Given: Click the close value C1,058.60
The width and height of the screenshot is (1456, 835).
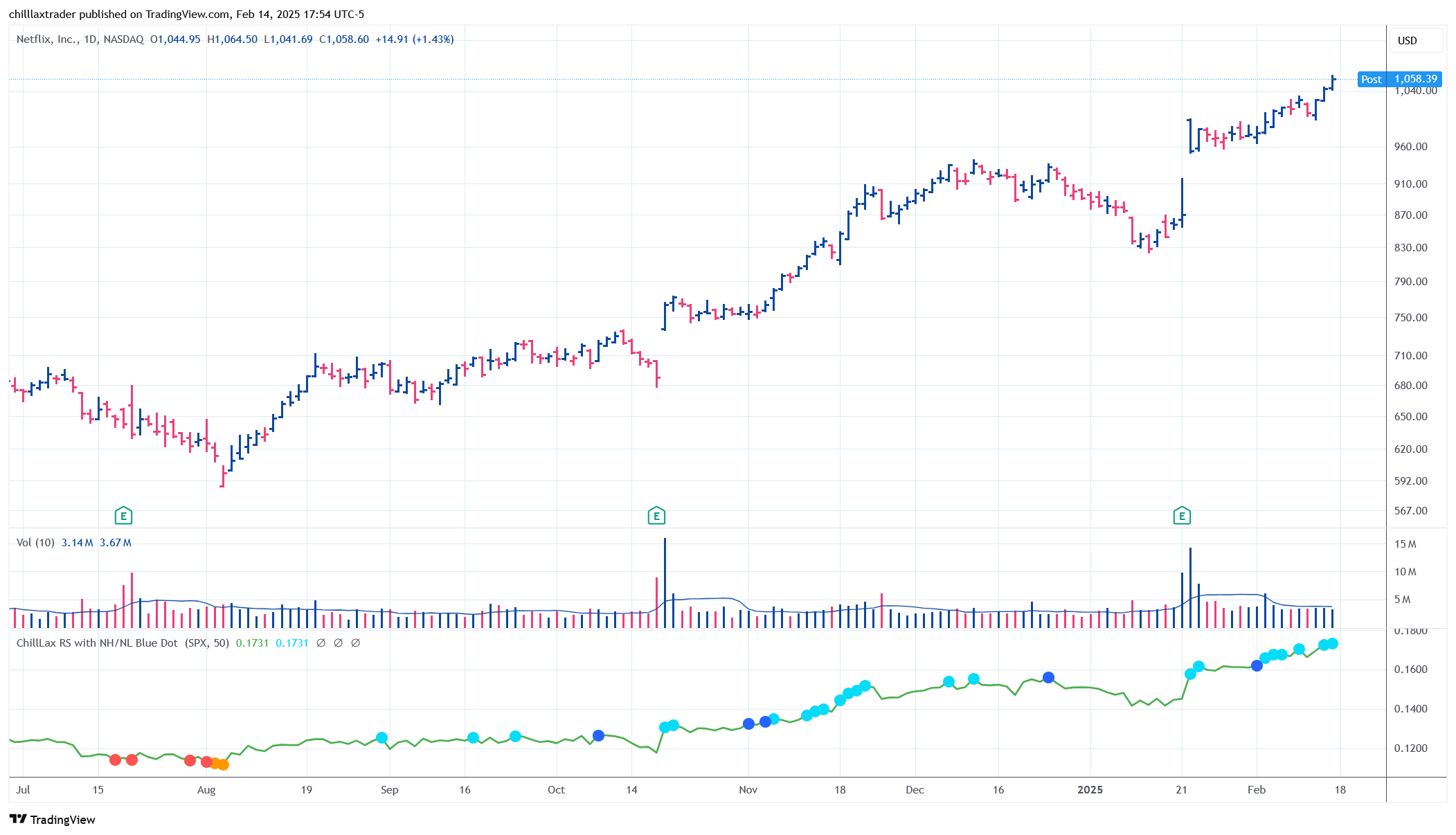Looking at the screenshot, I should (344, 39).
